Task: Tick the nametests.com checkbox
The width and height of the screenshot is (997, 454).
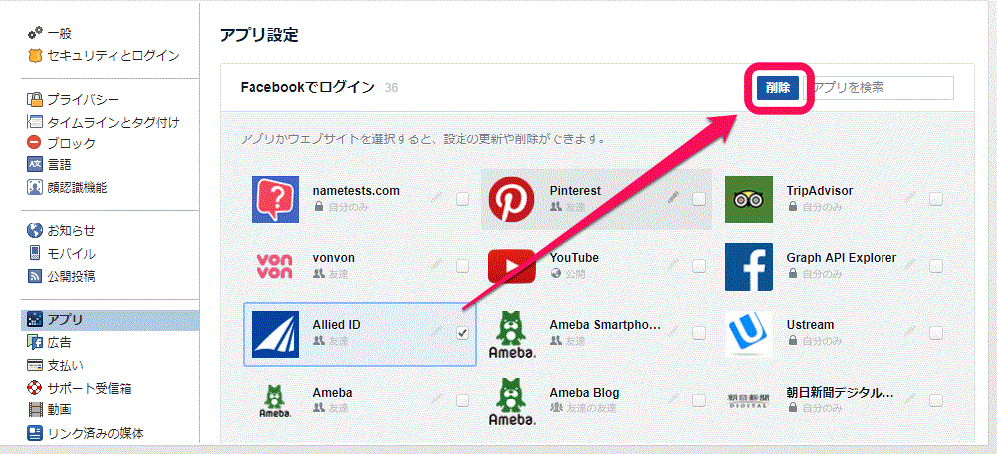Action: [x=462, y=199]
